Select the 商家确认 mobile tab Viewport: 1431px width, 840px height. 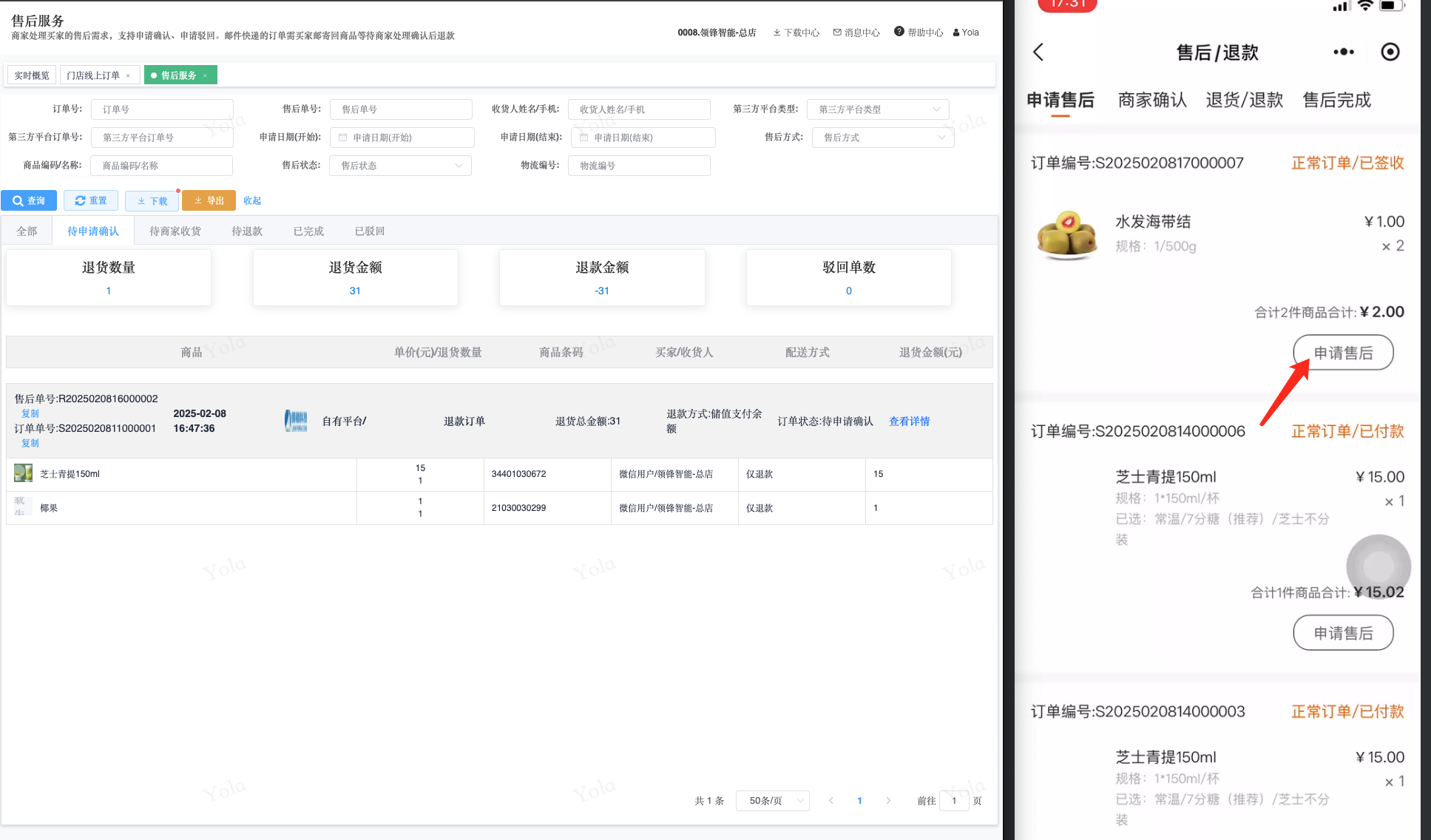point(1151,100)
